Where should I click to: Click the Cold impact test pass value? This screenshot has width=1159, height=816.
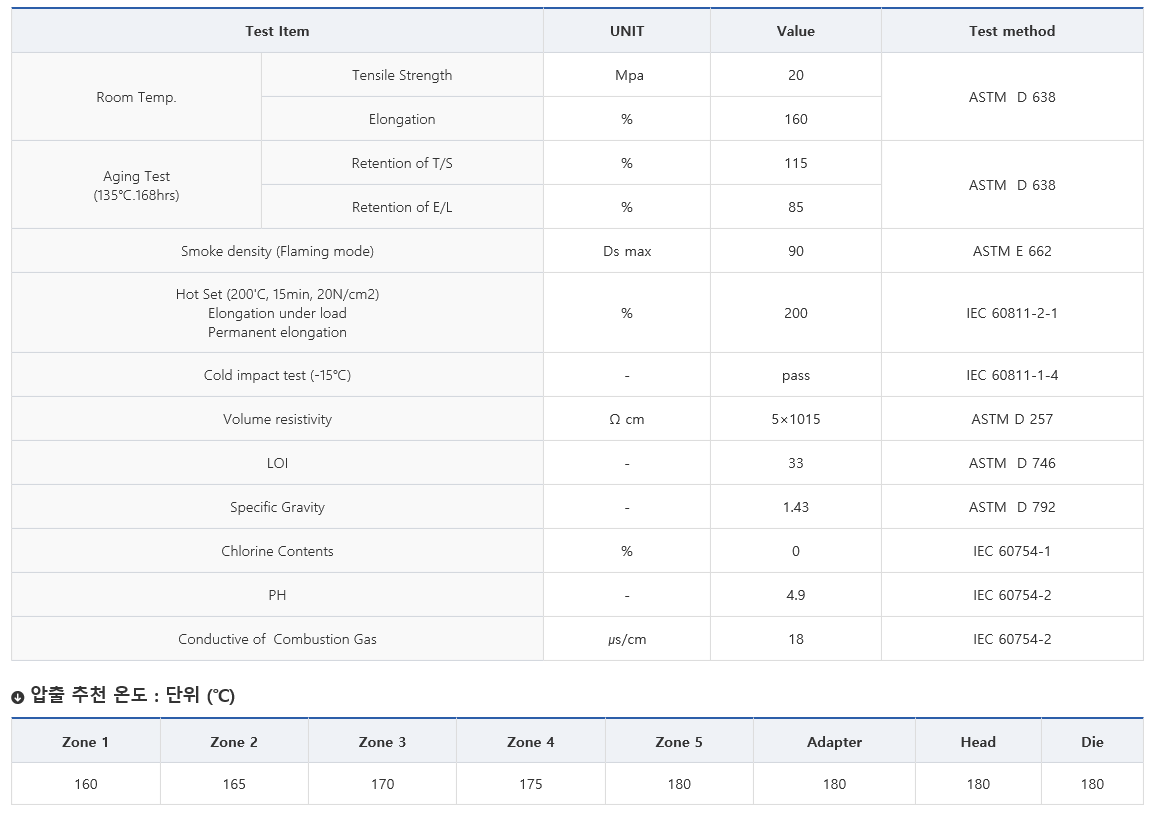point(795,375)
